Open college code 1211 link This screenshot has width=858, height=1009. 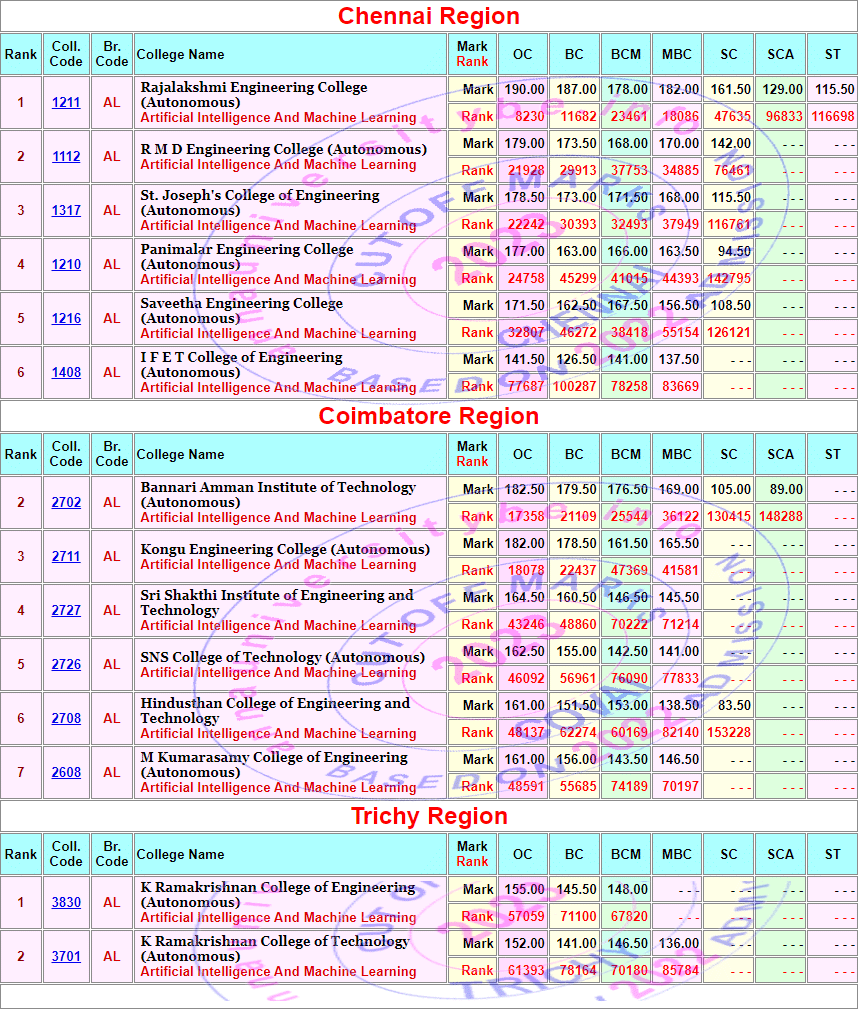point(66,103)
